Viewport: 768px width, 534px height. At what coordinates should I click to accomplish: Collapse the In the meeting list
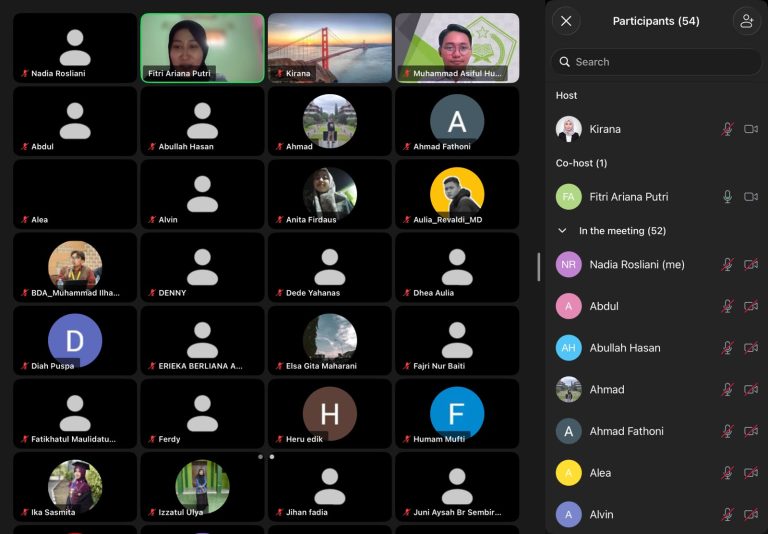coord(562,231)
